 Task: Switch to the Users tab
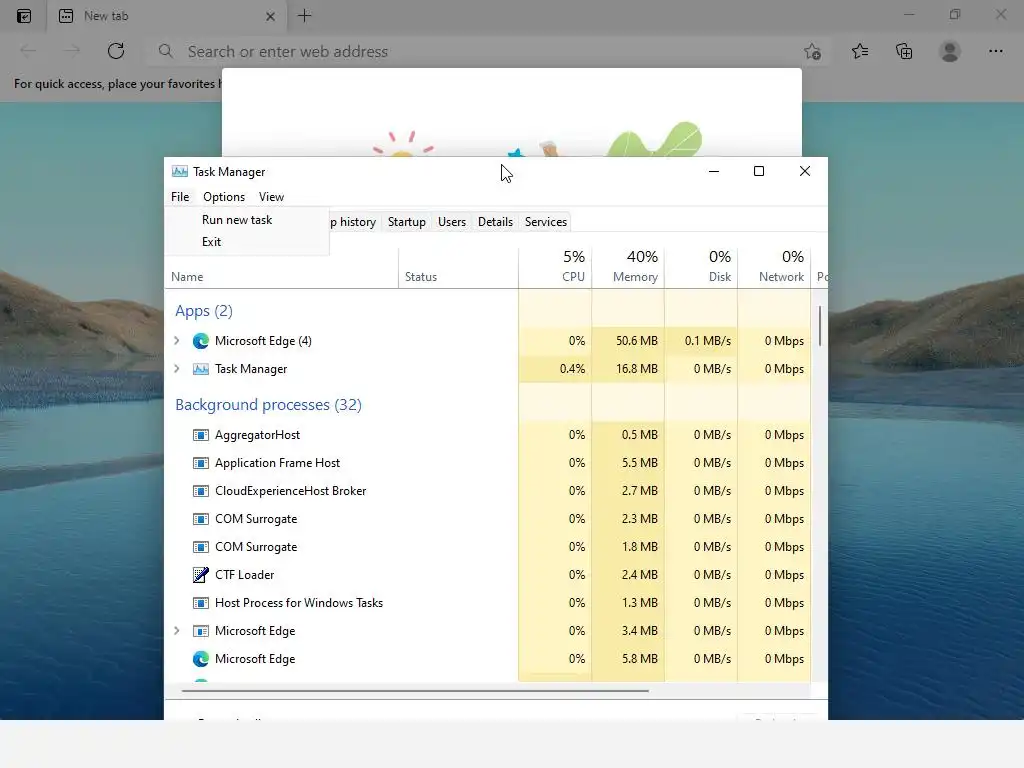[452, 222]
